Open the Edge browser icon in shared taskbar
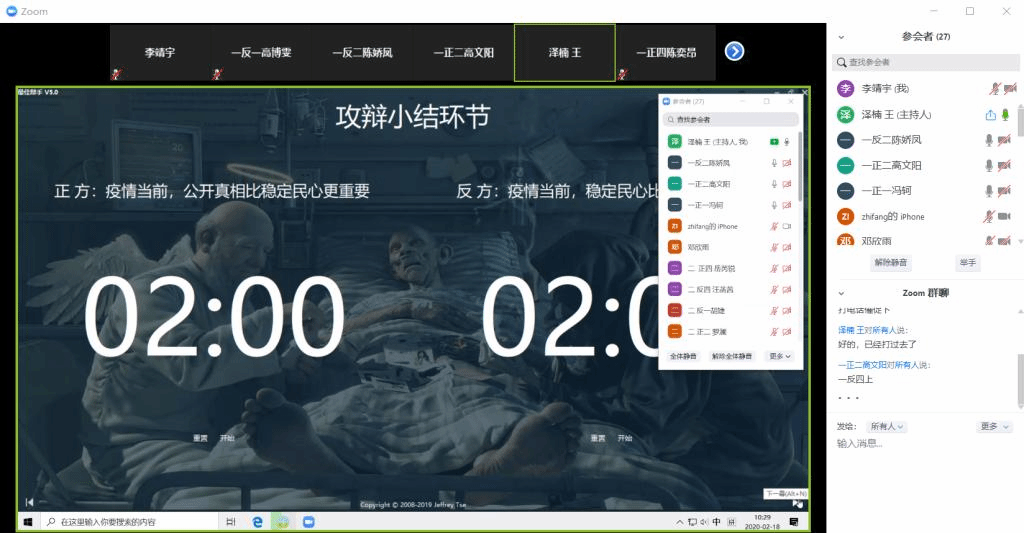Viewport: 1024px width, 533px height. (257, 522)
